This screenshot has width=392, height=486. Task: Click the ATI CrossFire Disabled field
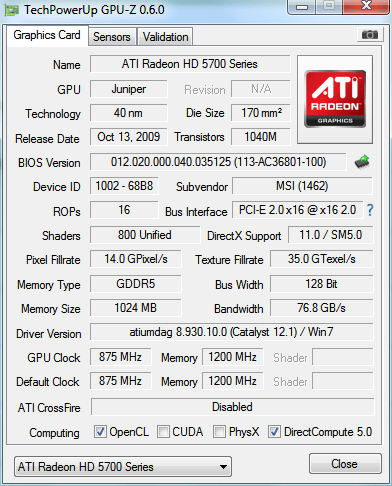tap(232, 407)
